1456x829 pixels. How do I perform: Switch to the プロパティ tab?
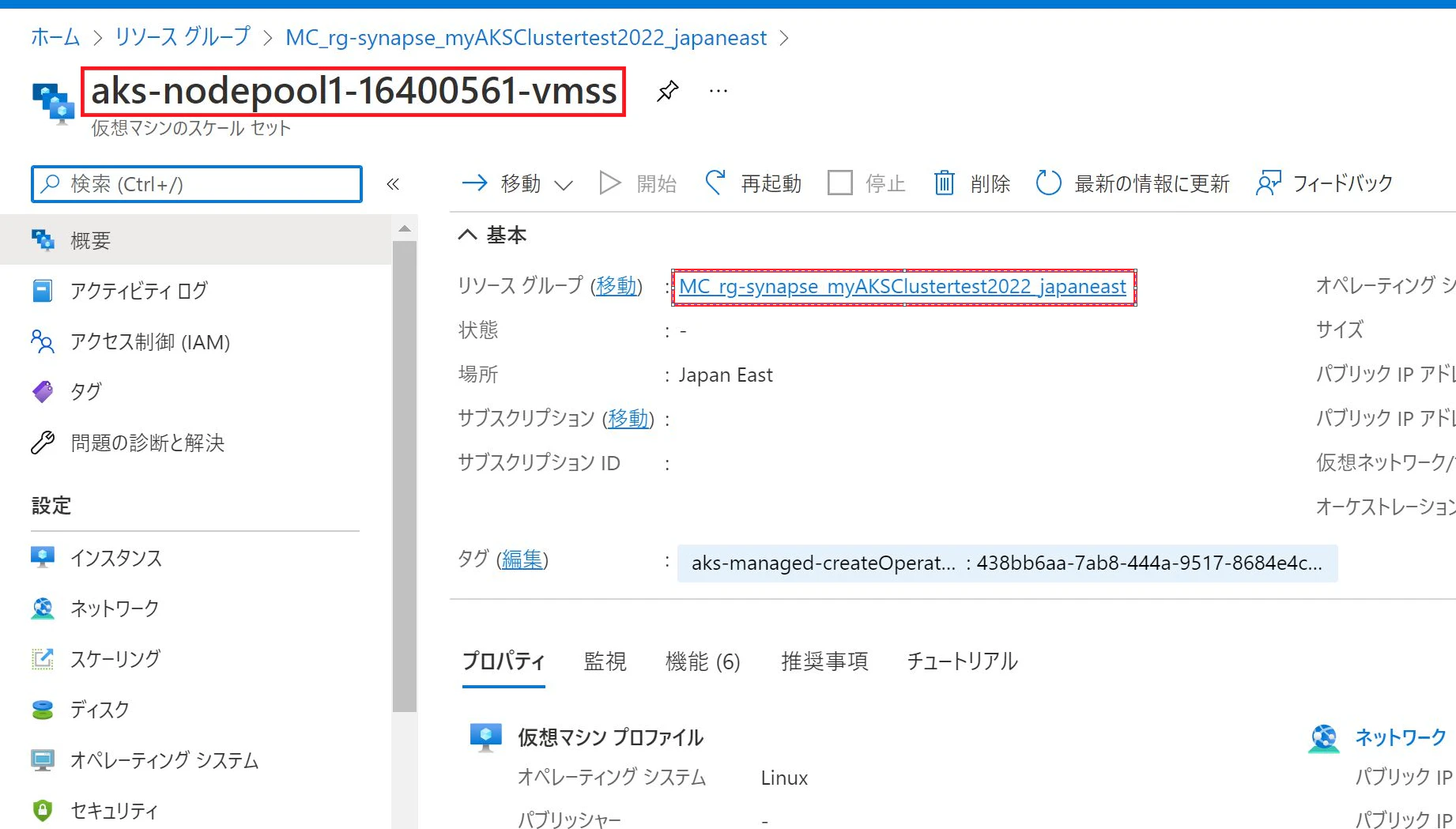[504, 661]
